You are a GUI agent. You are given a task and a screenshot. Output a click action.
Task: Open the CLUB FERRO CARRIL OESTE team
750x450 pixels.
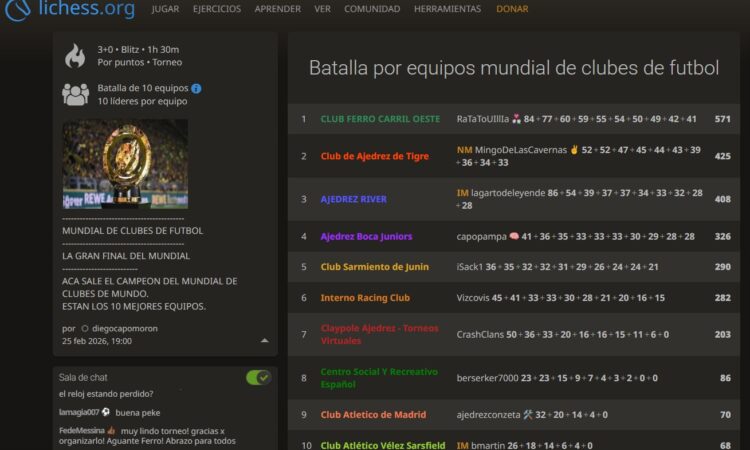click(380, 119)
